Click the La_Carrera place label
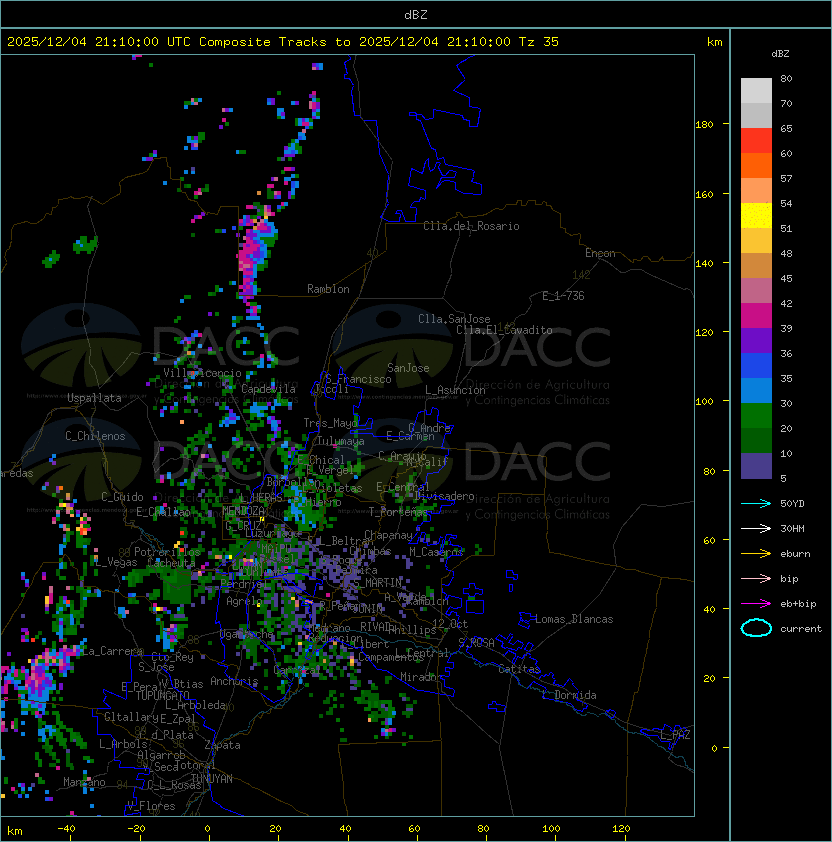Image resolution: width=832 pixels, height=842 pixels. (x=113, y=651)
